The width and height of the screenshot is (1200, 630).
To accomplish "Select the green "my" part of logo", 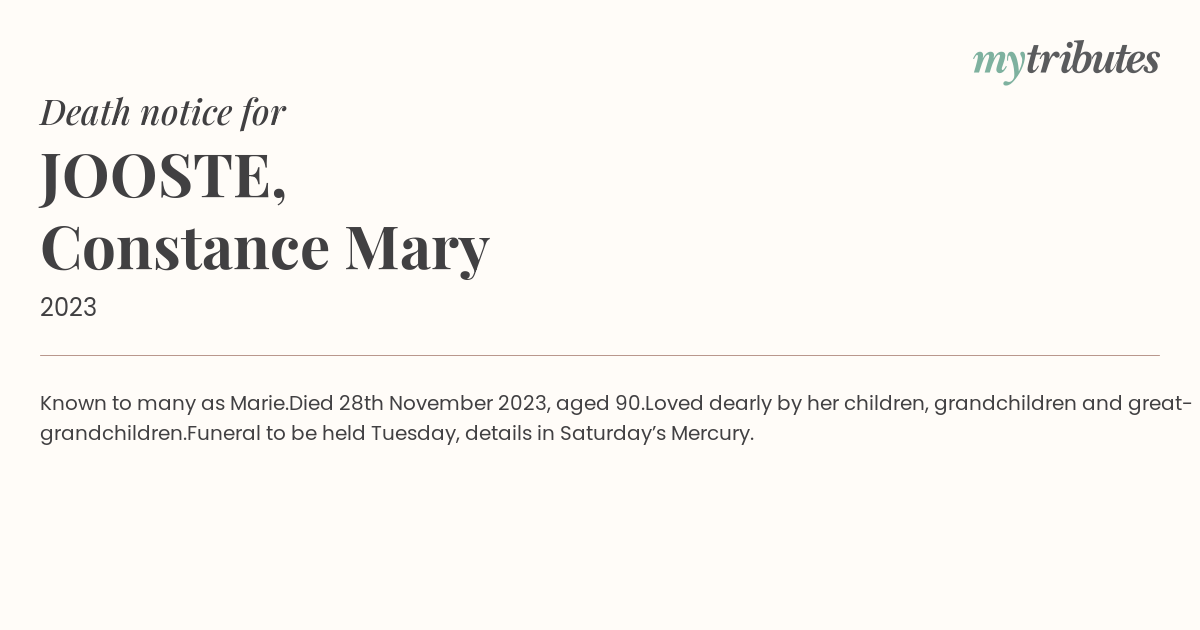I will (998, 64).
